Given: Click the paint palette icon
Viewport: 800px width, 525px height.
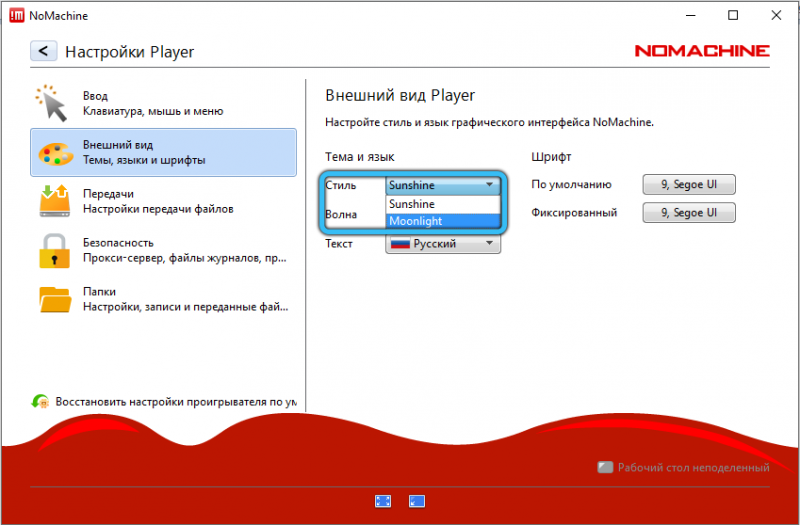Looking at the screenshot, I should click(x=55, y=154).
